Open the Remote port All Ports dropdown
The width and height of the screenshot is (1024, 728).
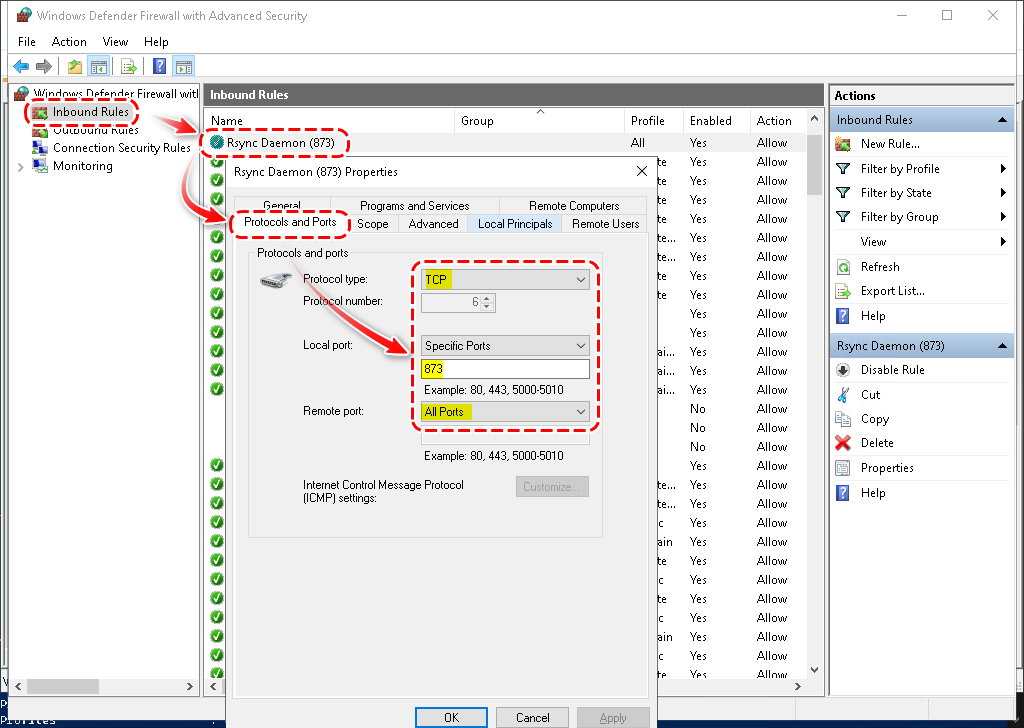505,412
